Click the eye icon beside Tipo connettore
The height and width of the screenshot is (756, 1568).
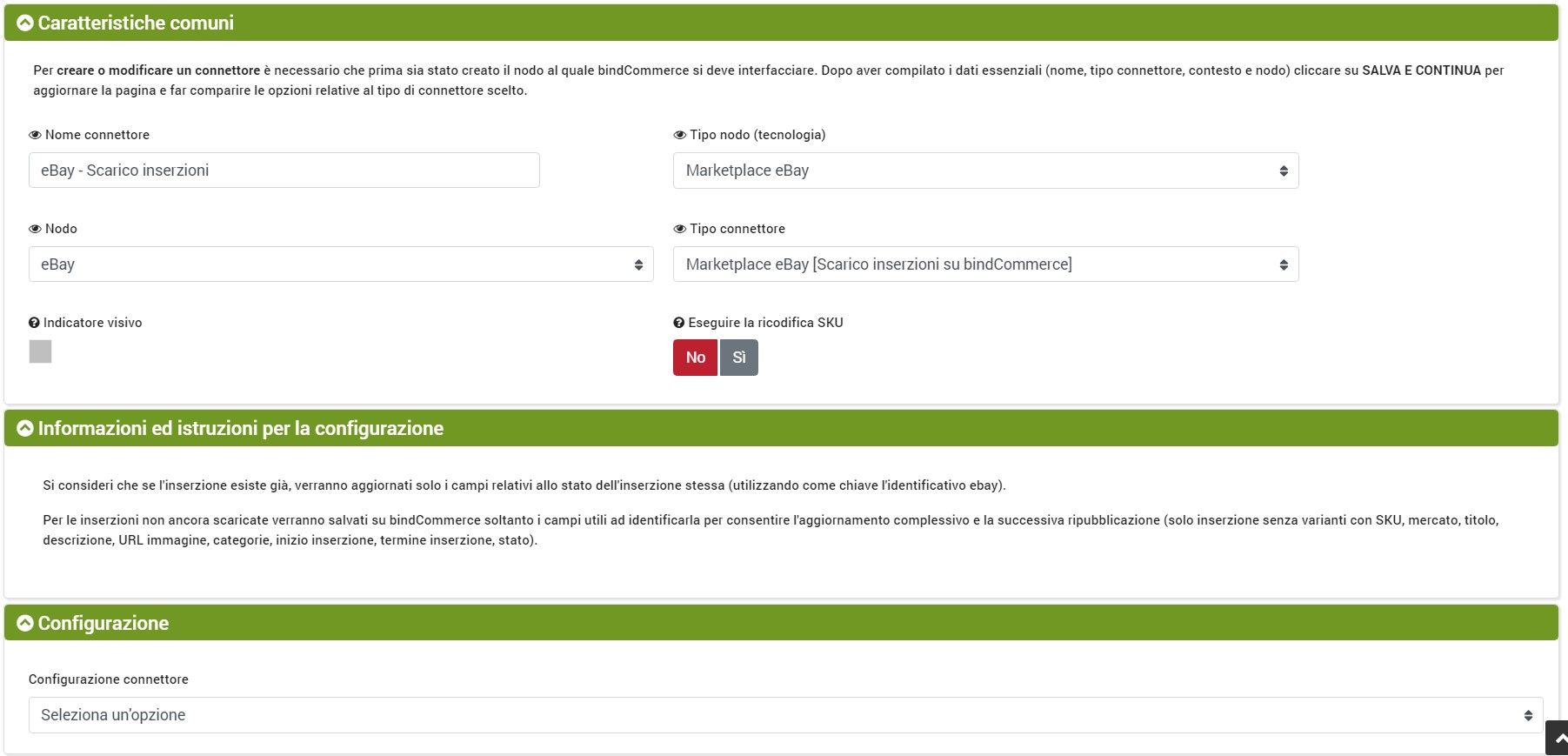679,229
